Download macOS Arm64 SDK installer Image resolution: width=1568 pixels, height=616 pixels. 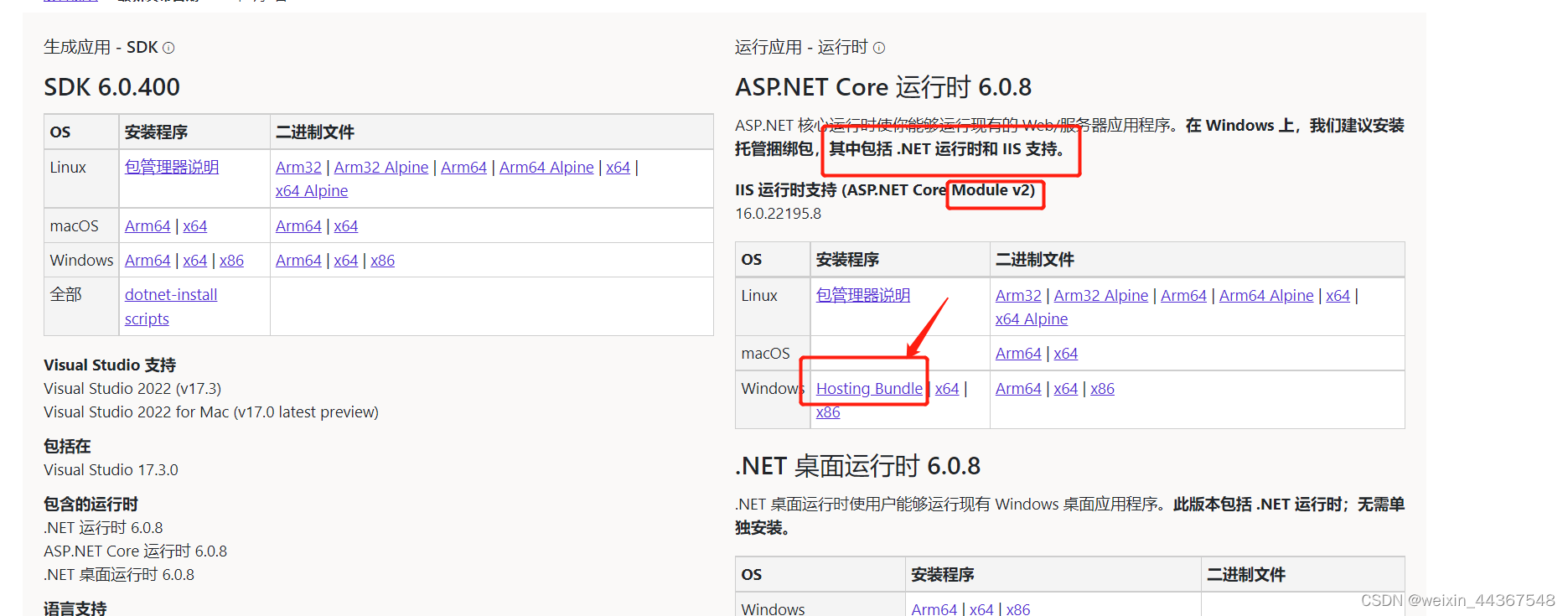[147, 225]
